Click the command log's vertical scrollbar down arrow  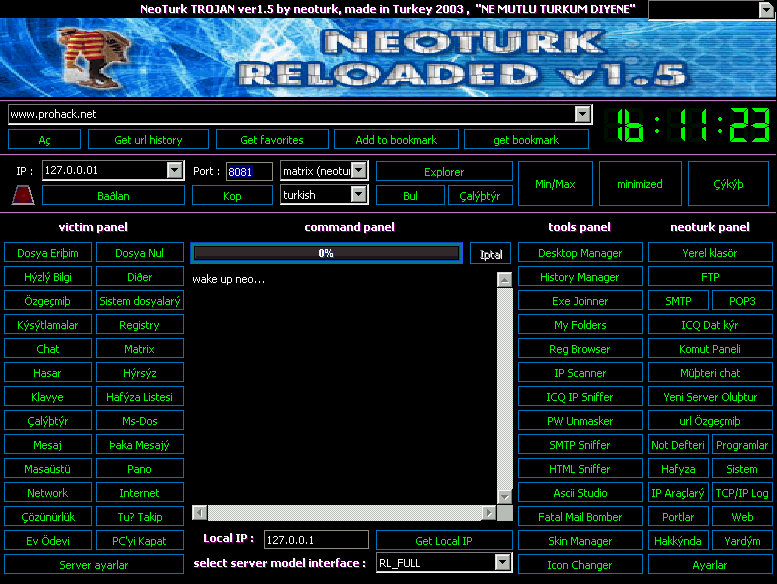(x=504, y=496)
